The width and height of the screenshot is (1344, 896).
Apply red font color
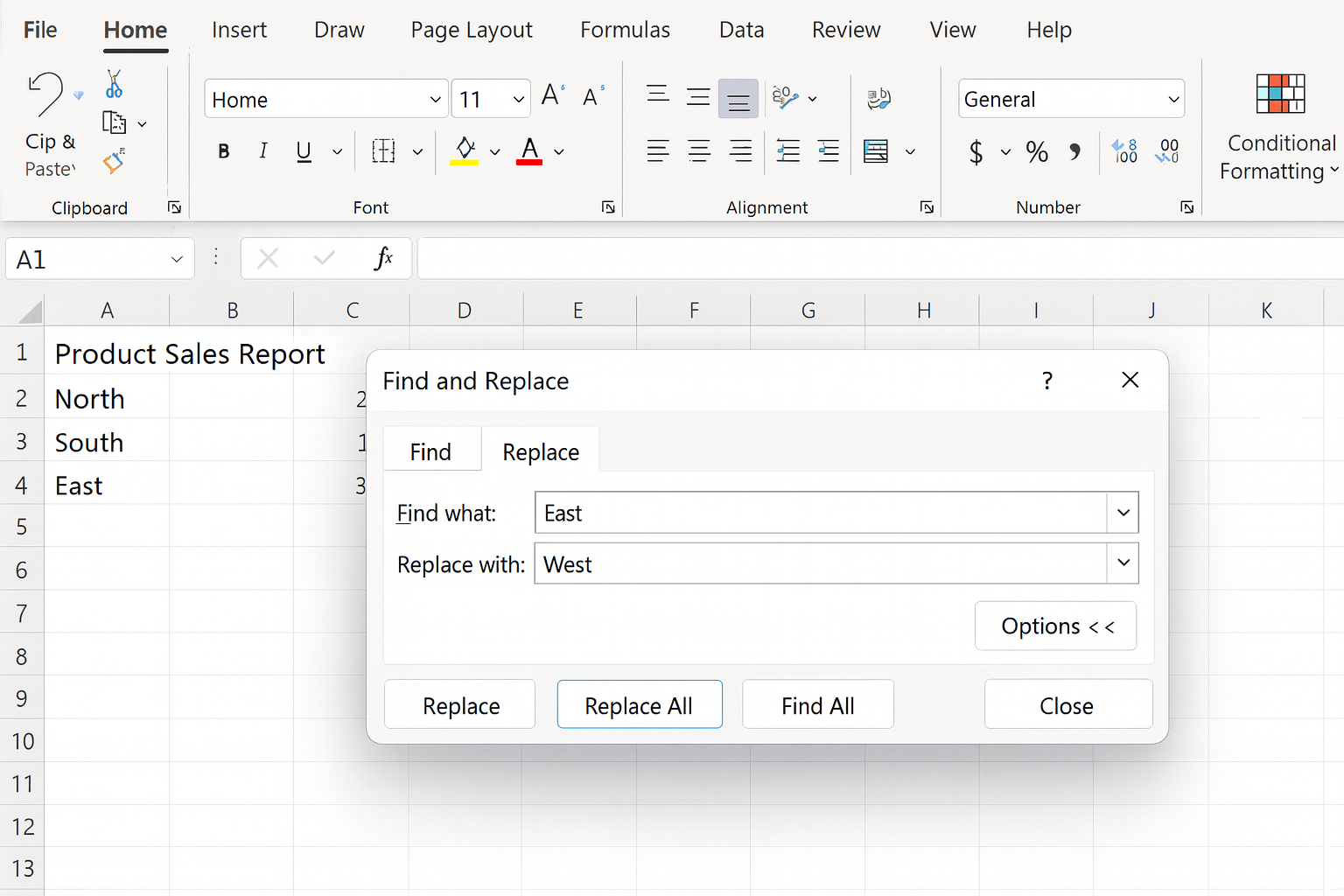(529, 151)
